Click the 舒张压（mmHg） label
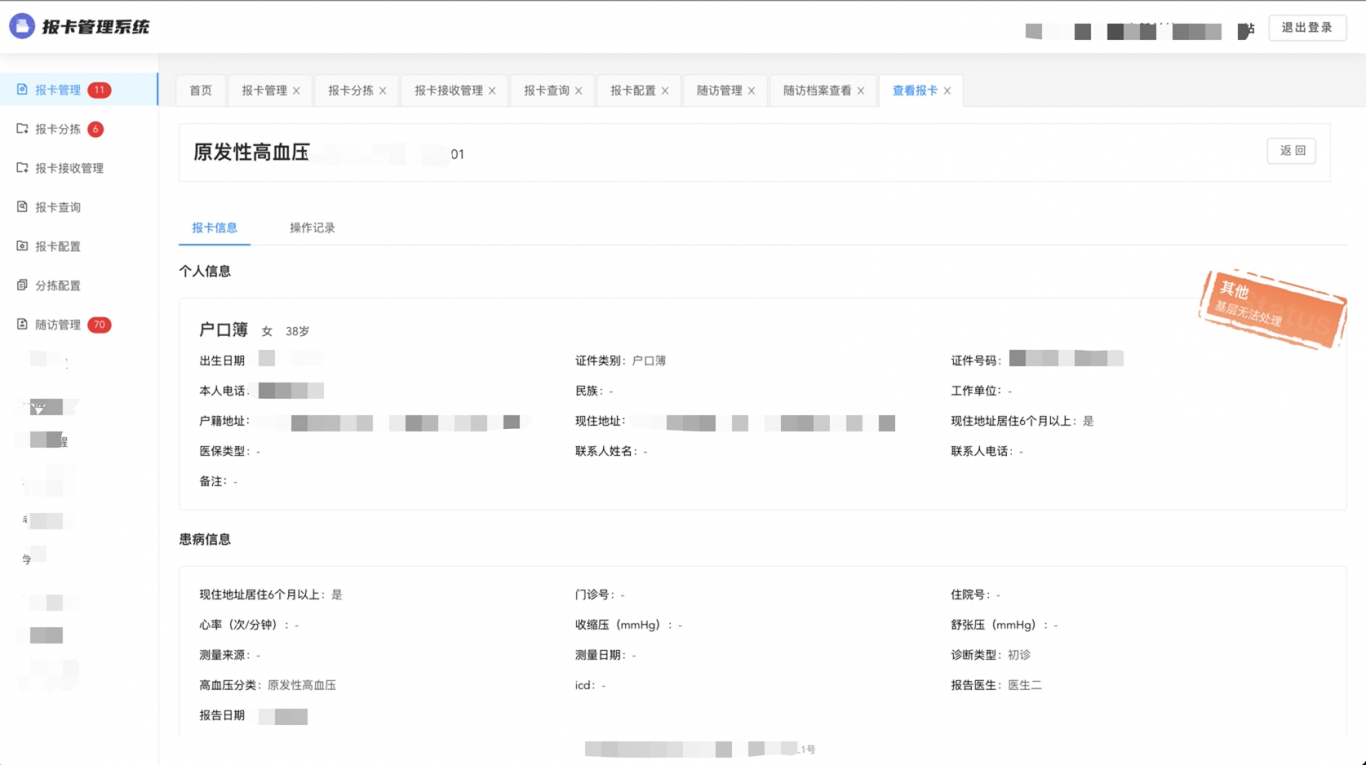1366x765 pixels. pyautogui.click(x=997, y=625)
